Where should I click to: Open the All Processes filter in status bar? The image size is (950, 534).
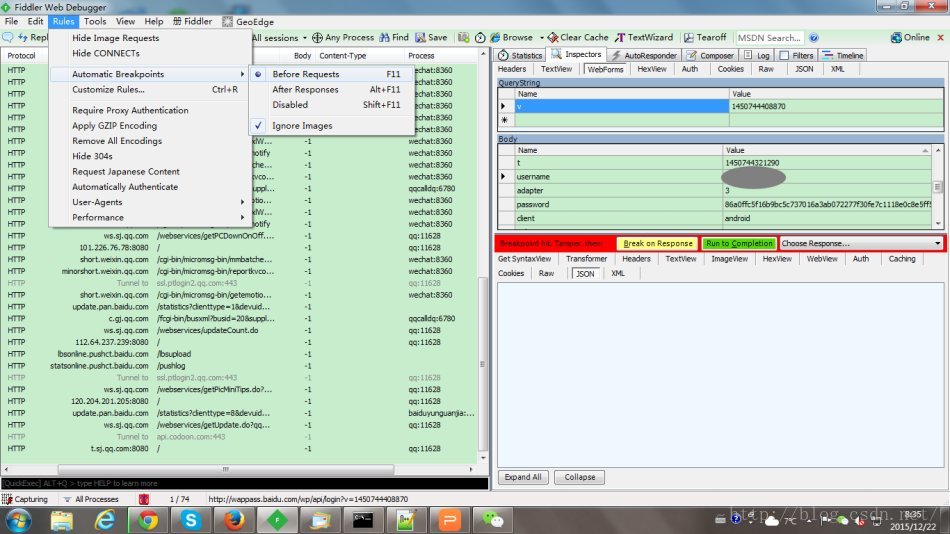pyautogui.click(x=91, y=499)
